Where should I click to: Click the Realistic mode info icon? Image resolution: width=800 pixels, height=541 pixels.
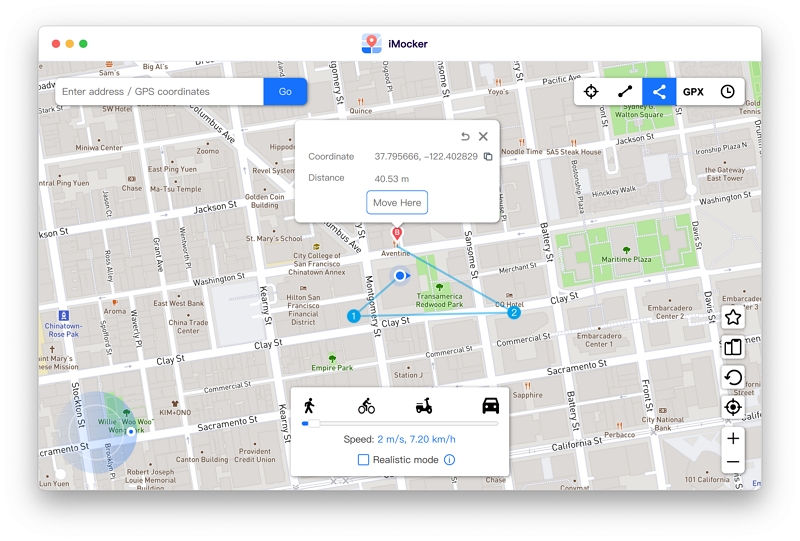449,460
